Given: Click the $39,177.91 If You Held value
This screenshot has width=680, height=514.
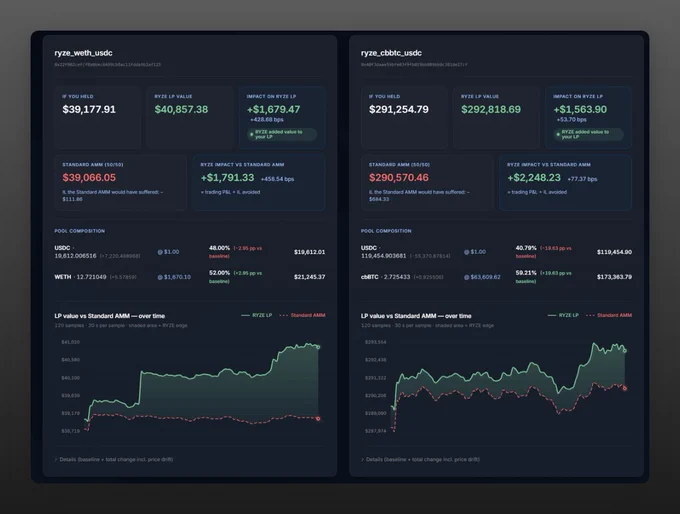Looking at the screenshot, I should [89, 109].
